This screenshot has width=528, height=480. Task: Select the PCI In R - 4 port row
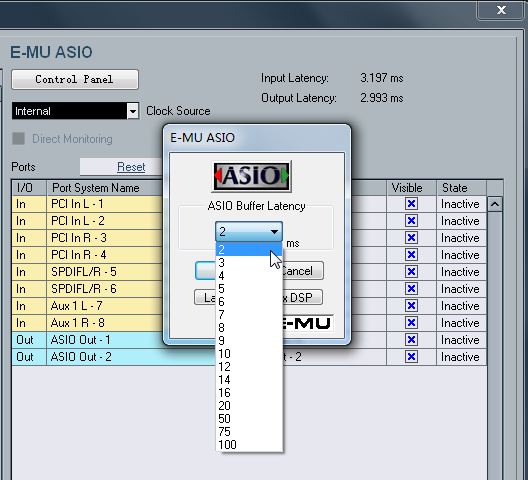click(249, 255)
